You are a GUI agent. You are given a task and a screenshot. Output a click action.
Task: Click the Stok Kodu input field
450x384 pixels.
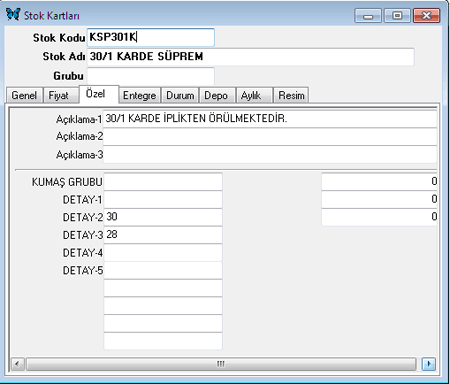tap(150, 37)
